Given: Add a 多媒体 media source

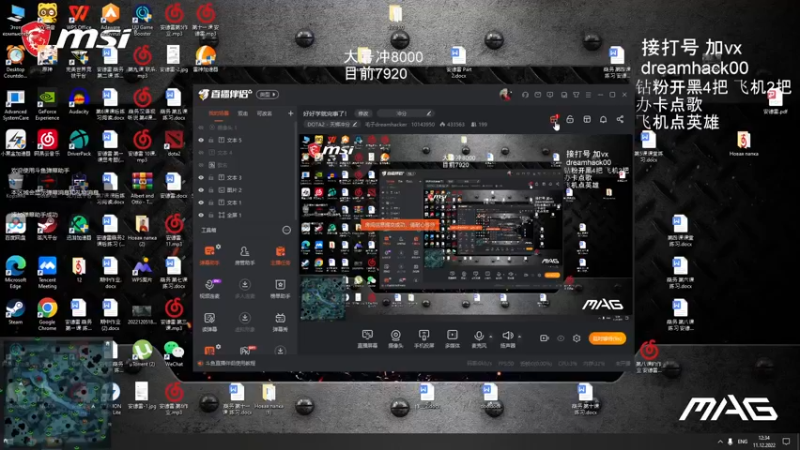Looking at the screenshot, I should tap(452, 339).
